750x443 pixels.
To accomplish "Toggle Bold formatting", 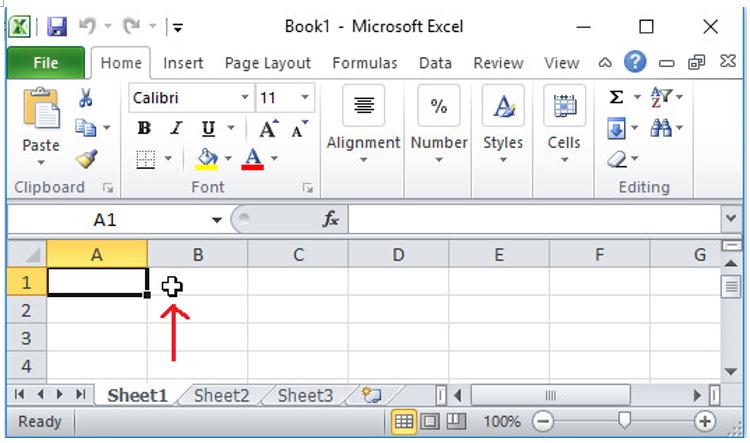I will [144, 129].
